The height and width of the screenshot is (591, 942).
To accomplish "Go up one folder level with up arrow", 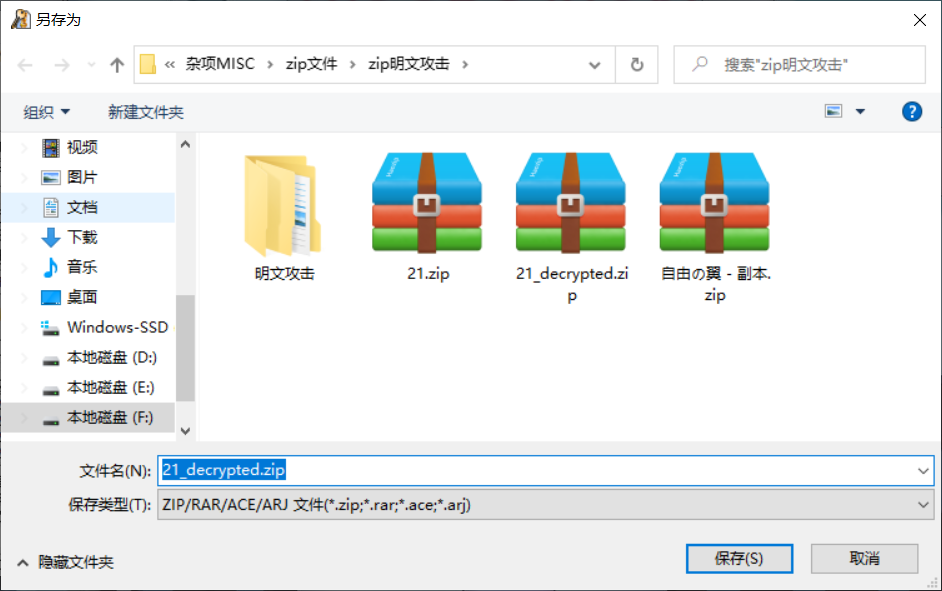I will 116,64.
